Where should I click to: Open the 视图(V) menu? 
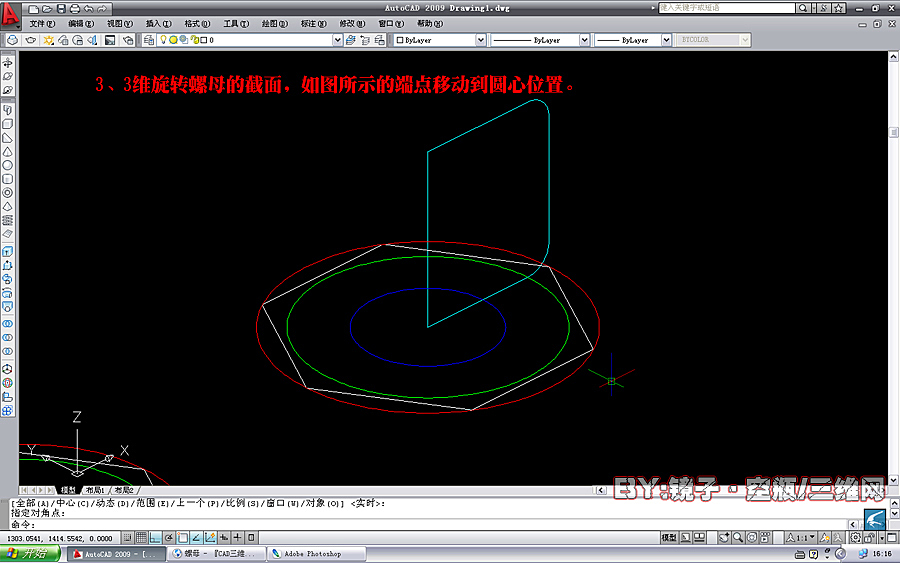click(x=119, y=24)
